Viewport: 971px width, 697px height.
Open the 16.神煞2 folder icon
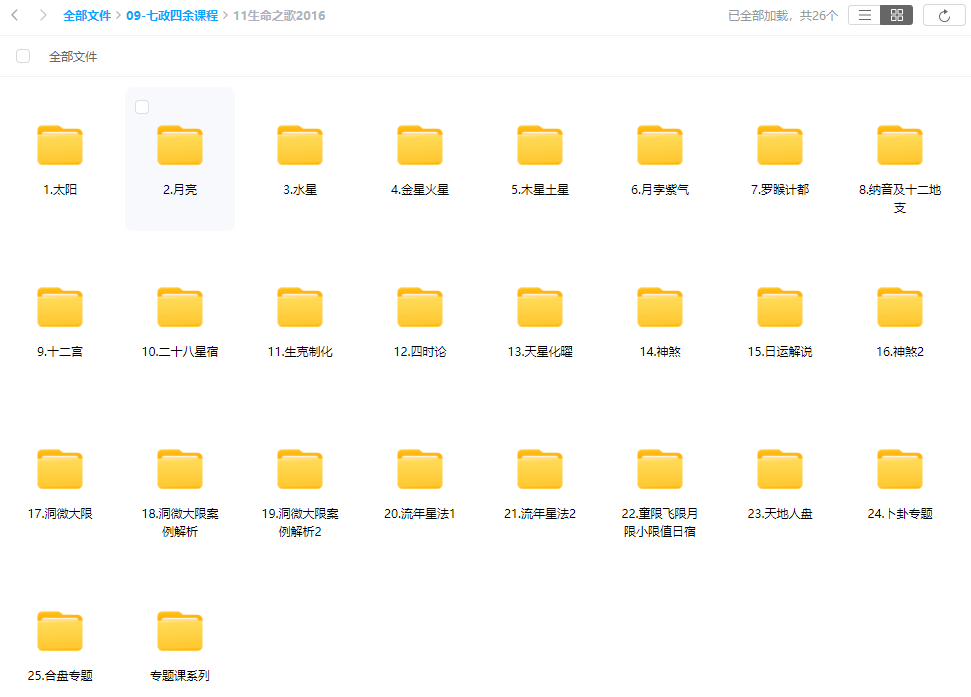900,307
